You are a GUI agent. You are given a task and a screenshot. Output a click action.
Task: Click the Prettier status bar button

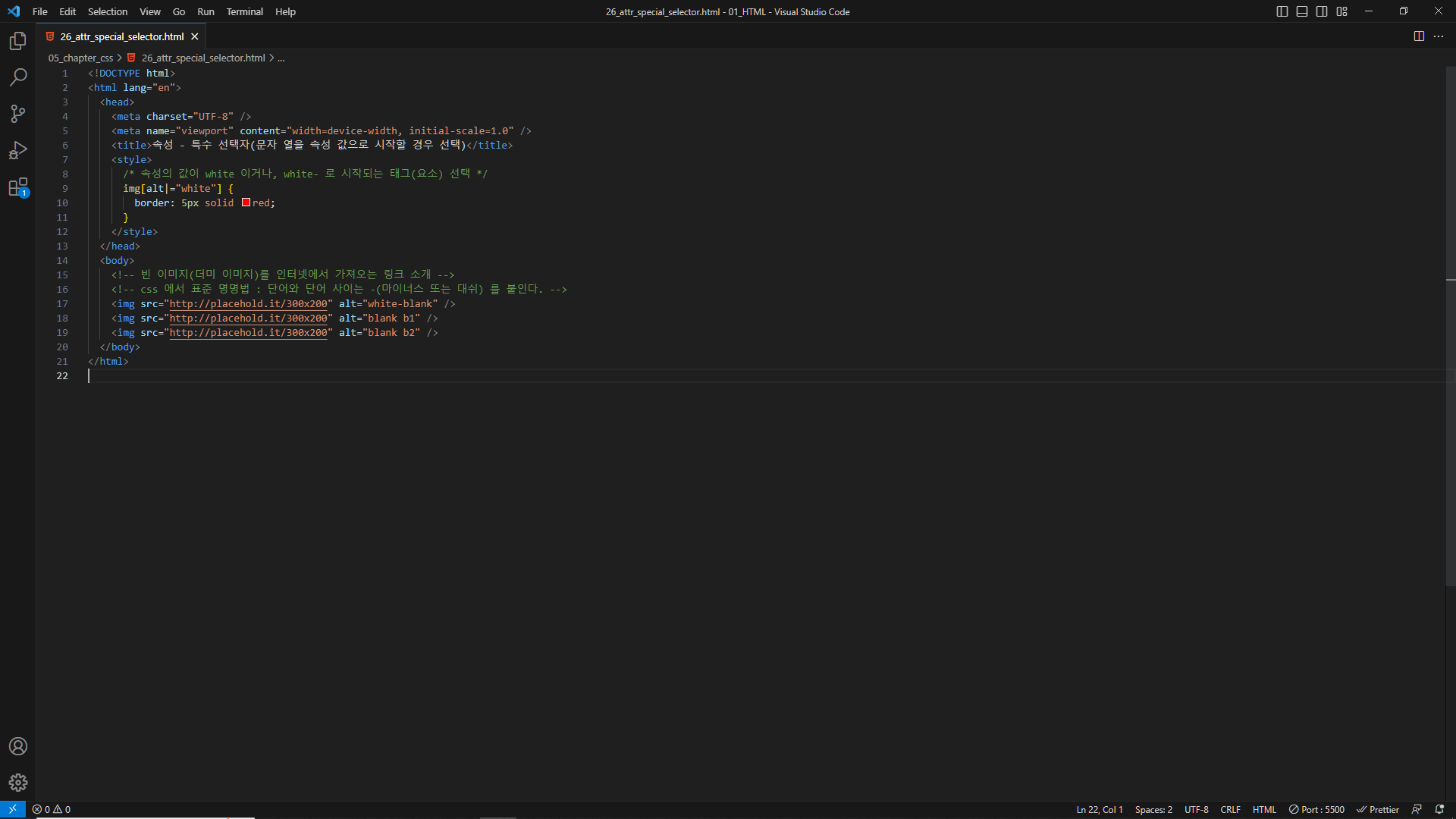1378,809
